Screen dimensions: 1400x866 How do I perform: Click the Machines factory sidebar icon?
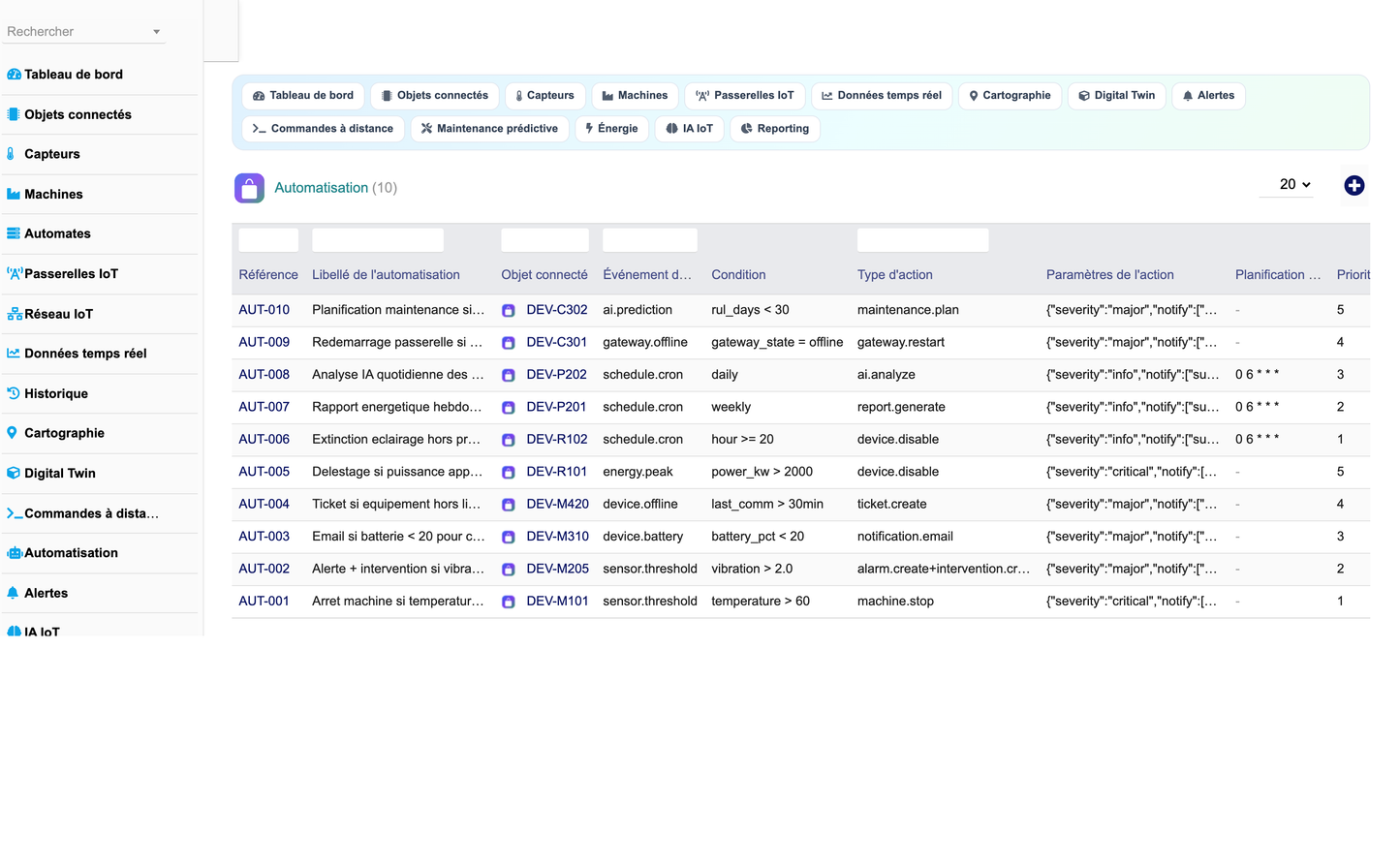pos(14,194)
